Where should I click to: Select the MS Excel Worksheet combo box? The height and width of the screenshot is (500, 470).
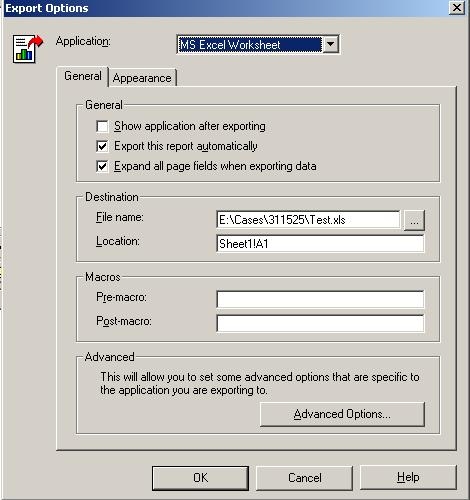[x=258, y=44]
